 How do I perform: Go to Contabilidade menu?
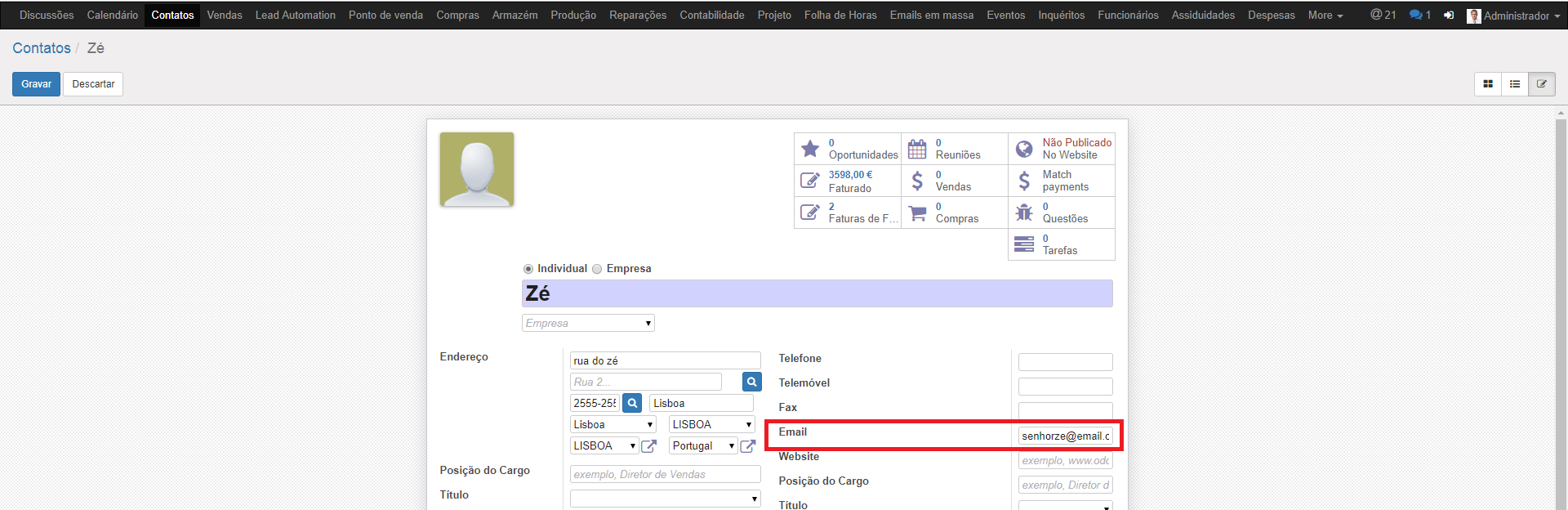point(711,16)
